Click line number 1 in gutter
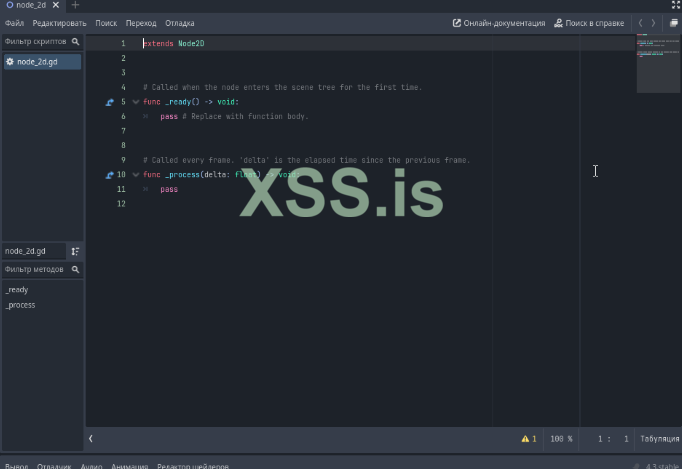Image resolution: width=682 pixels, height=469 pixels. click(123, 44)
